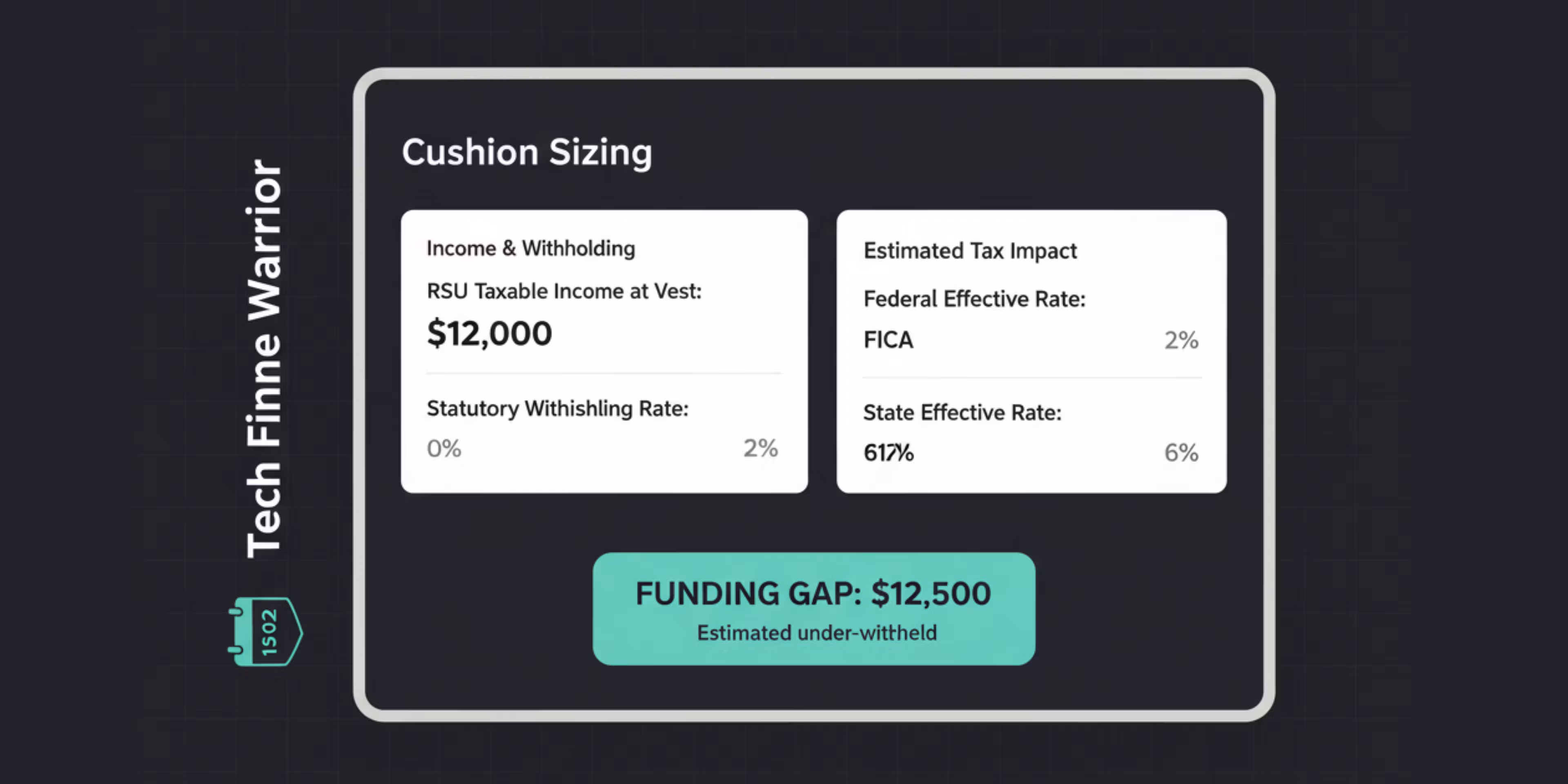The width and height of the screenshot is (1568, 784).
Task: Click the 2% value under Statutory Rate
Action: tap(760, 449)
